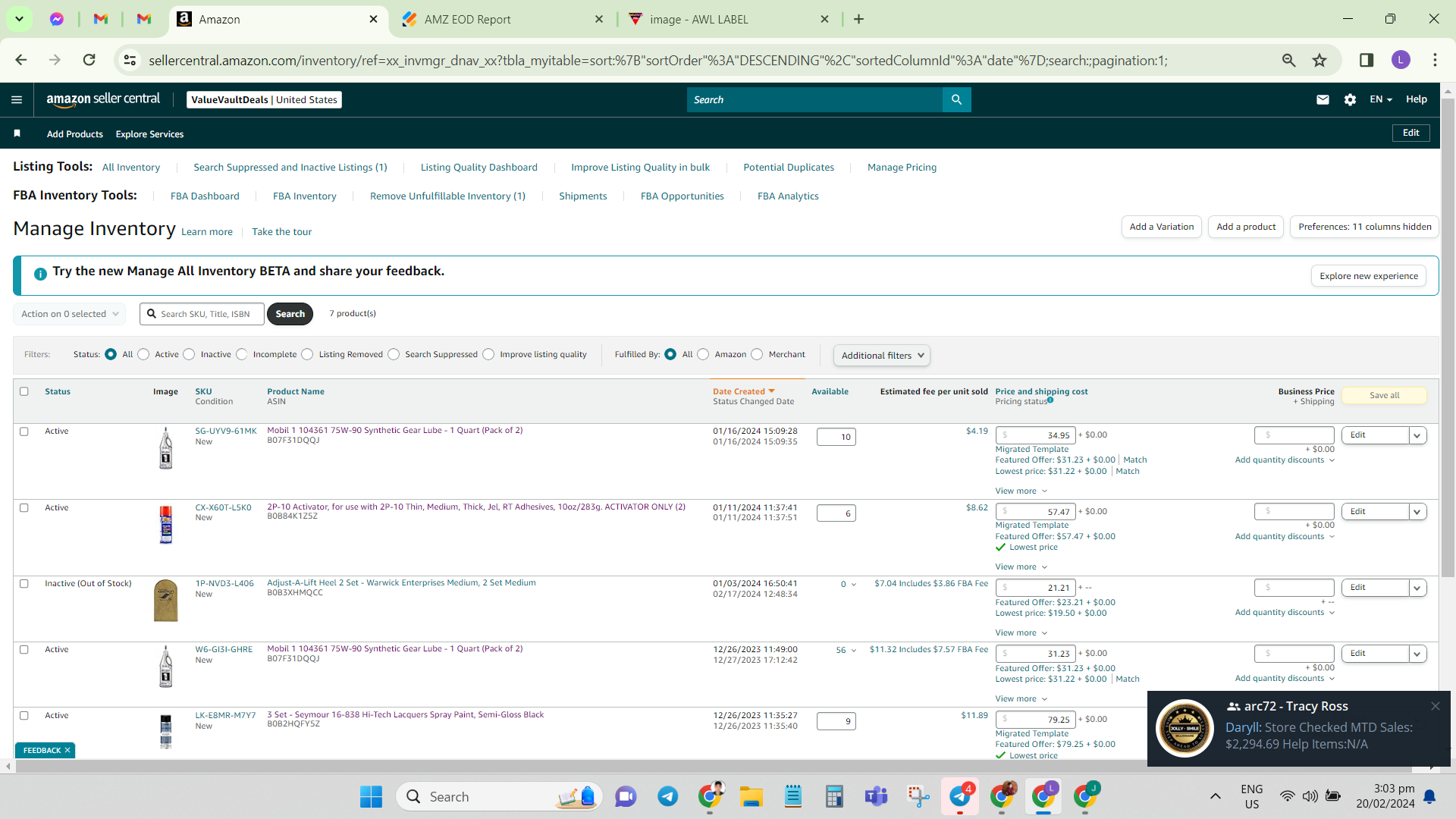Select the Inactive status radio filter

coord(189,354)
